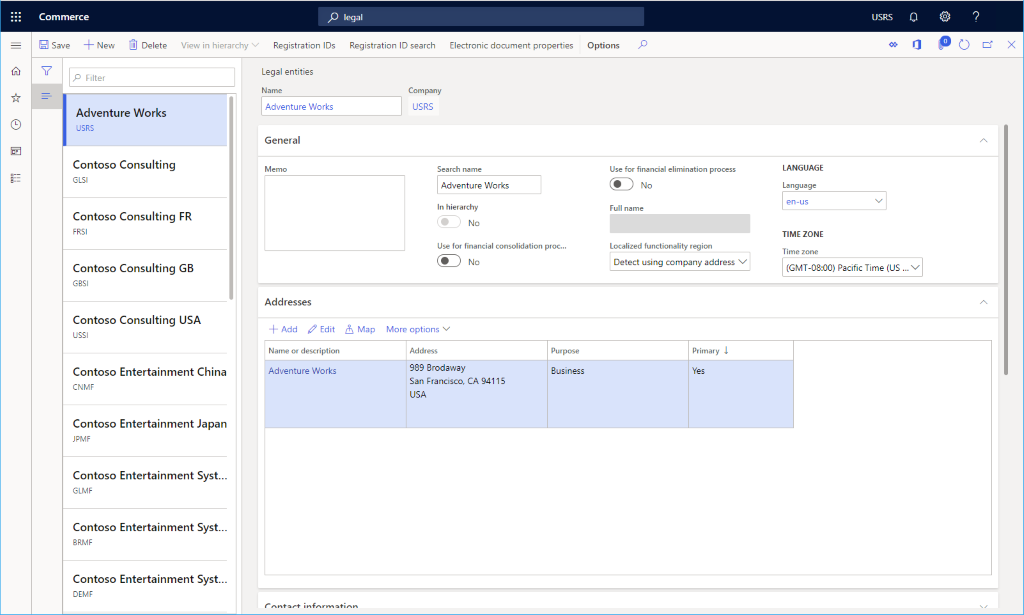The width and height of the screenshot is (1024, 615).
Task: Expand More options in Addresses
Action: 418,329
